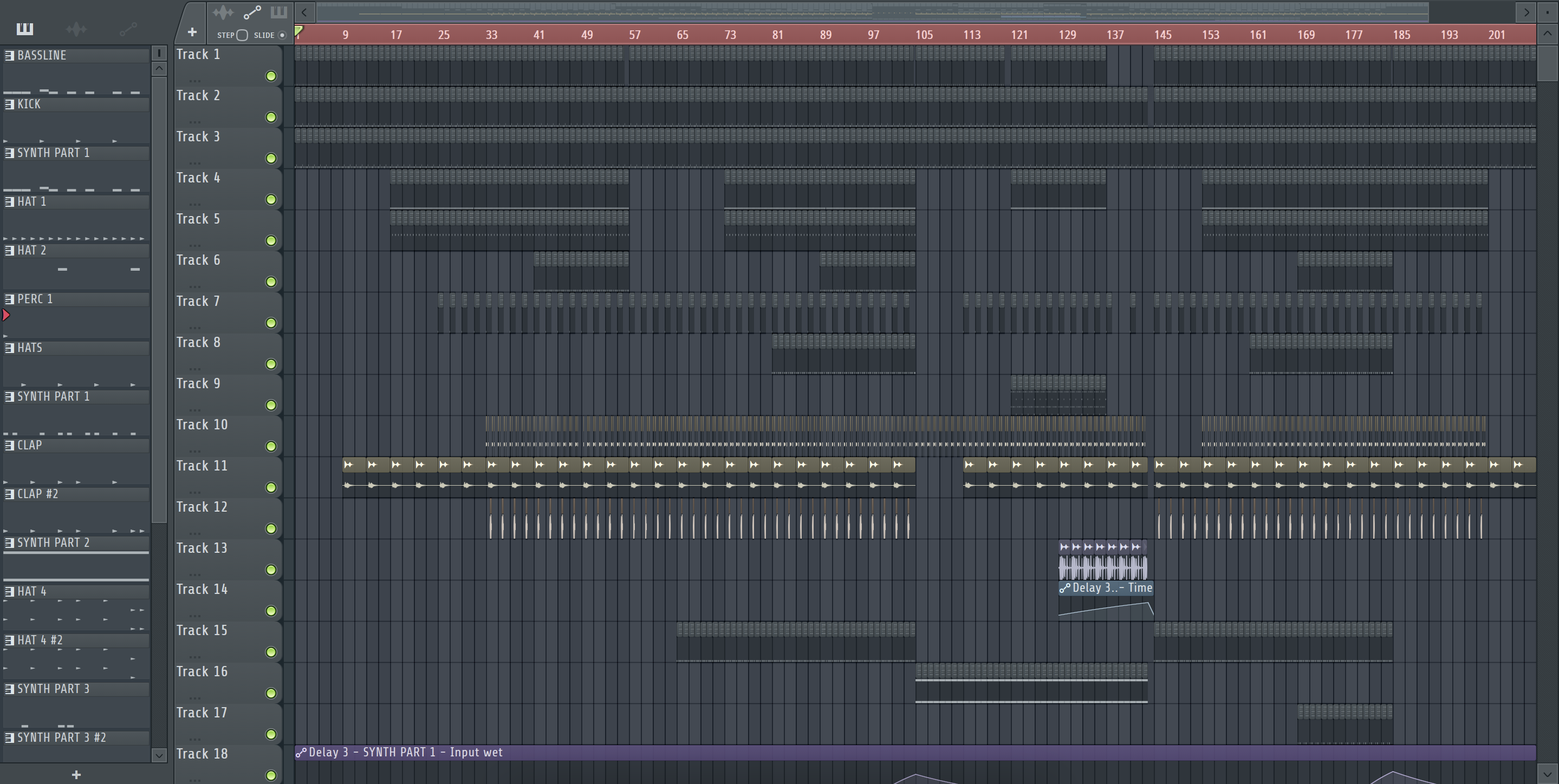Click the small dot button at the top-right corner
The image size is (1559, 784).
[x=1548, y=12]
